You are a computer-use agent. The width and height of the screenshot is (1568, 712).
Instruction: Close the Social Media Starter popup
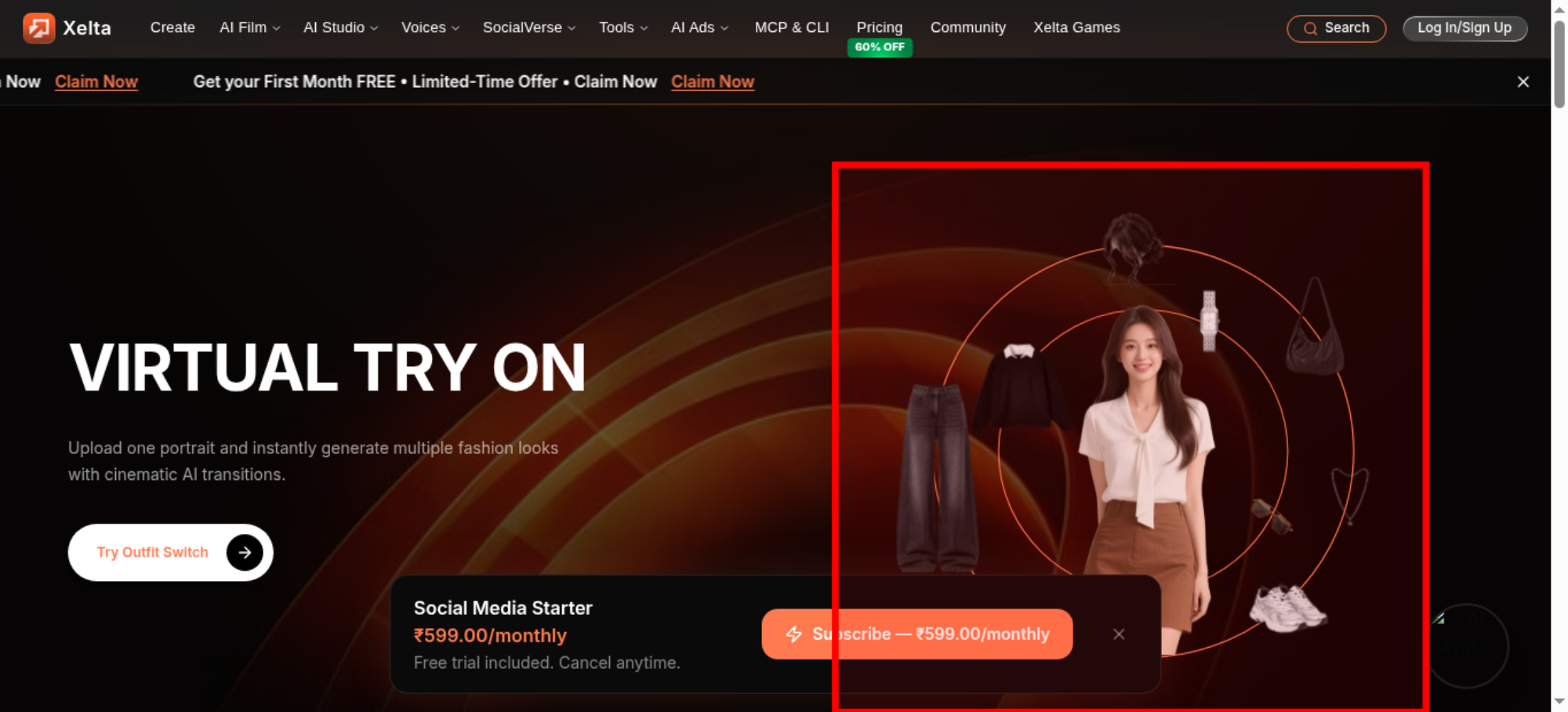(x=1119, y=634)
